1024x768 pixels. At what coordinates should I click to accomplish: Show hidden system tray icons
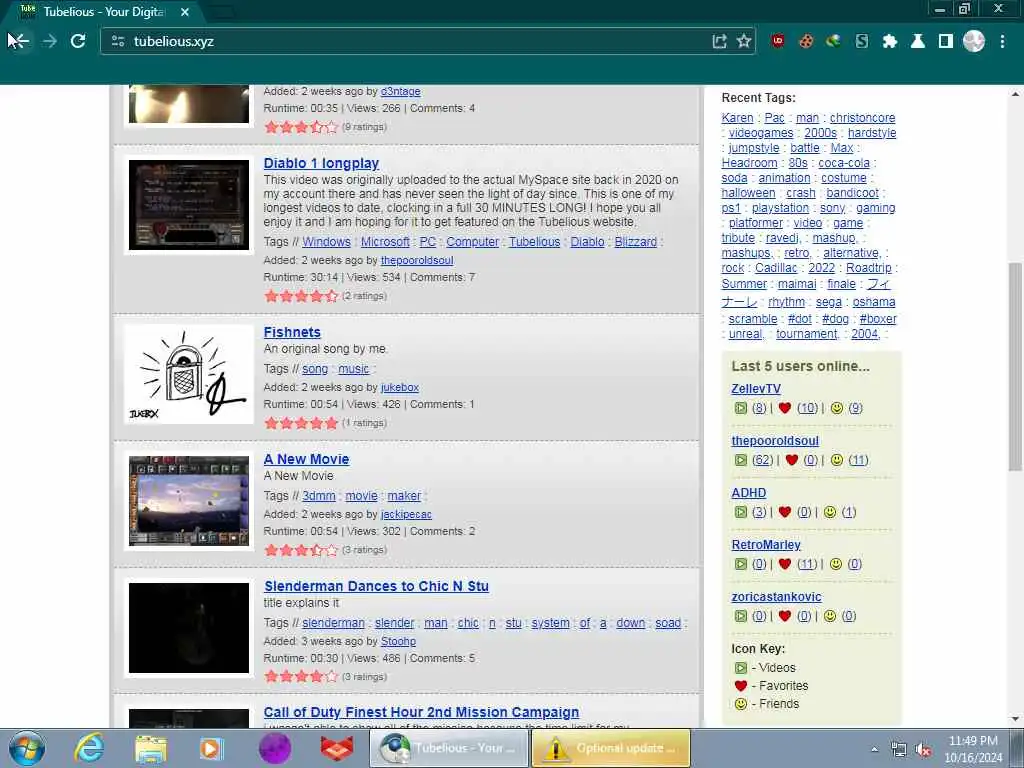tap(874, 750)
